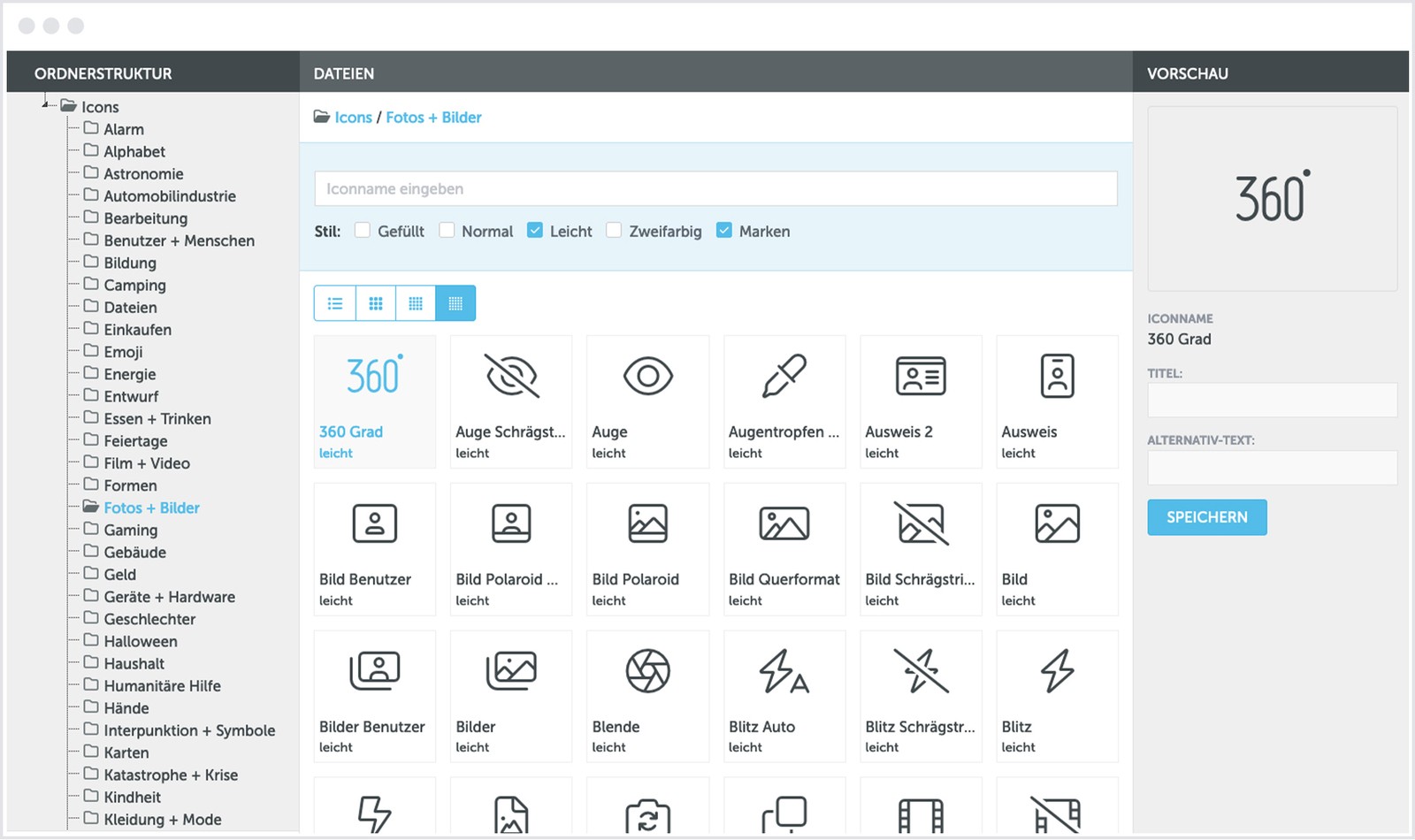Select the large grid view button

[376, 303]
